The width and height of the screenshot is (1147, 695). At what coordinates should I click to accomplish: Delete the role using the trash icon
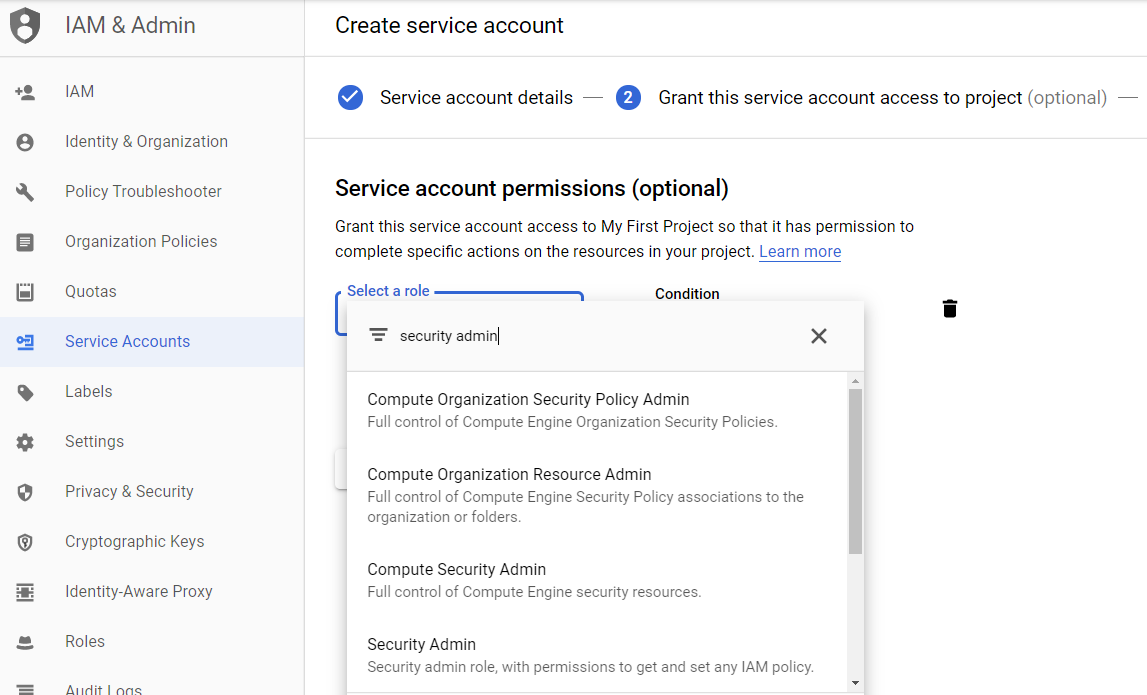(949, 308)
